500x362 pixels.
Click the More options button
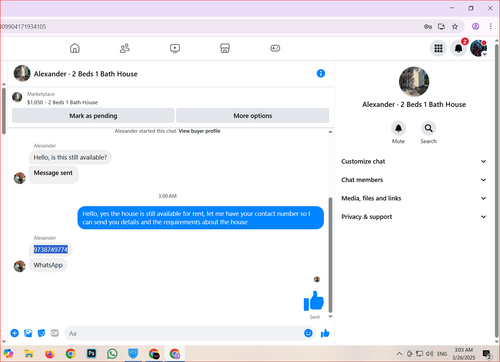point(252,116)
